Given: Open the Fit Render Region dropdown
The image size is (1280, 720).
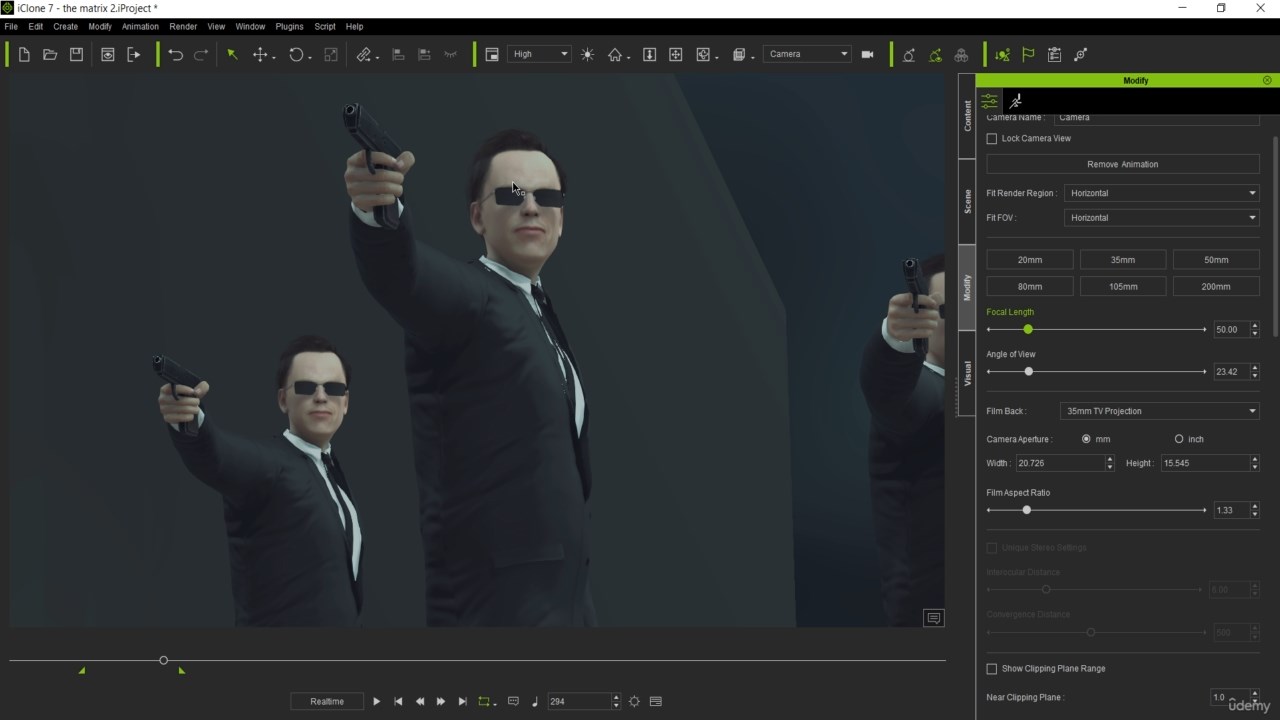Looking at the screenshot, I should pyautogui.click(x=1162, y=193).
